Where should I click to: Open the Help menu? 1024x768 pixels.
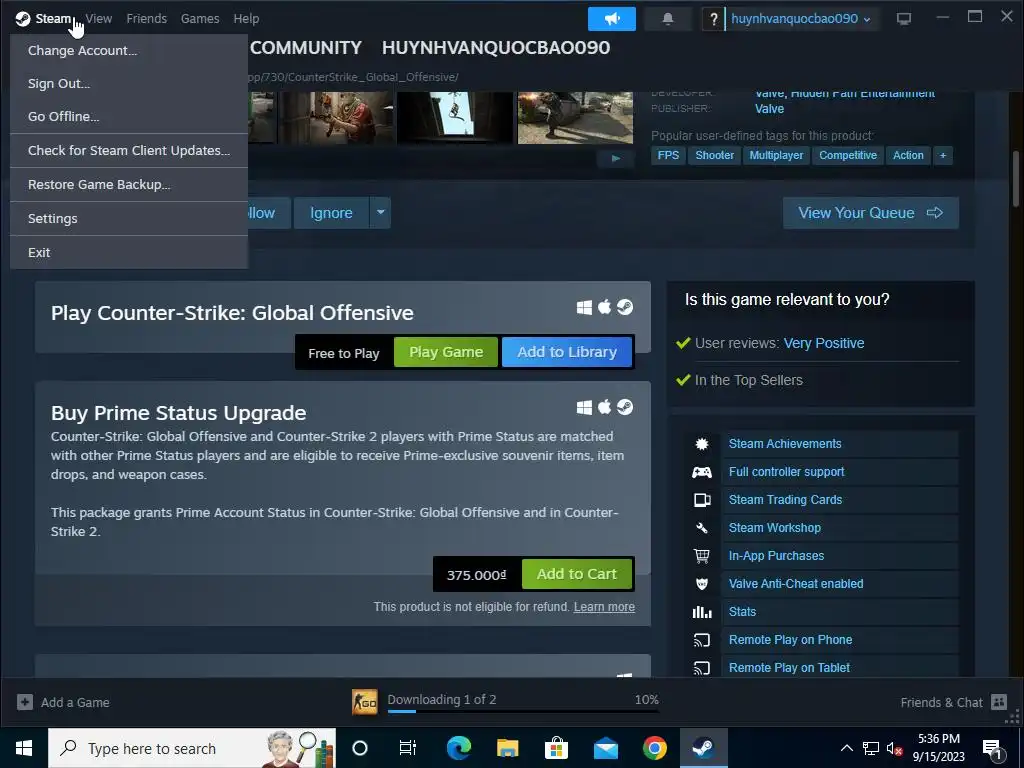(246, 19)
